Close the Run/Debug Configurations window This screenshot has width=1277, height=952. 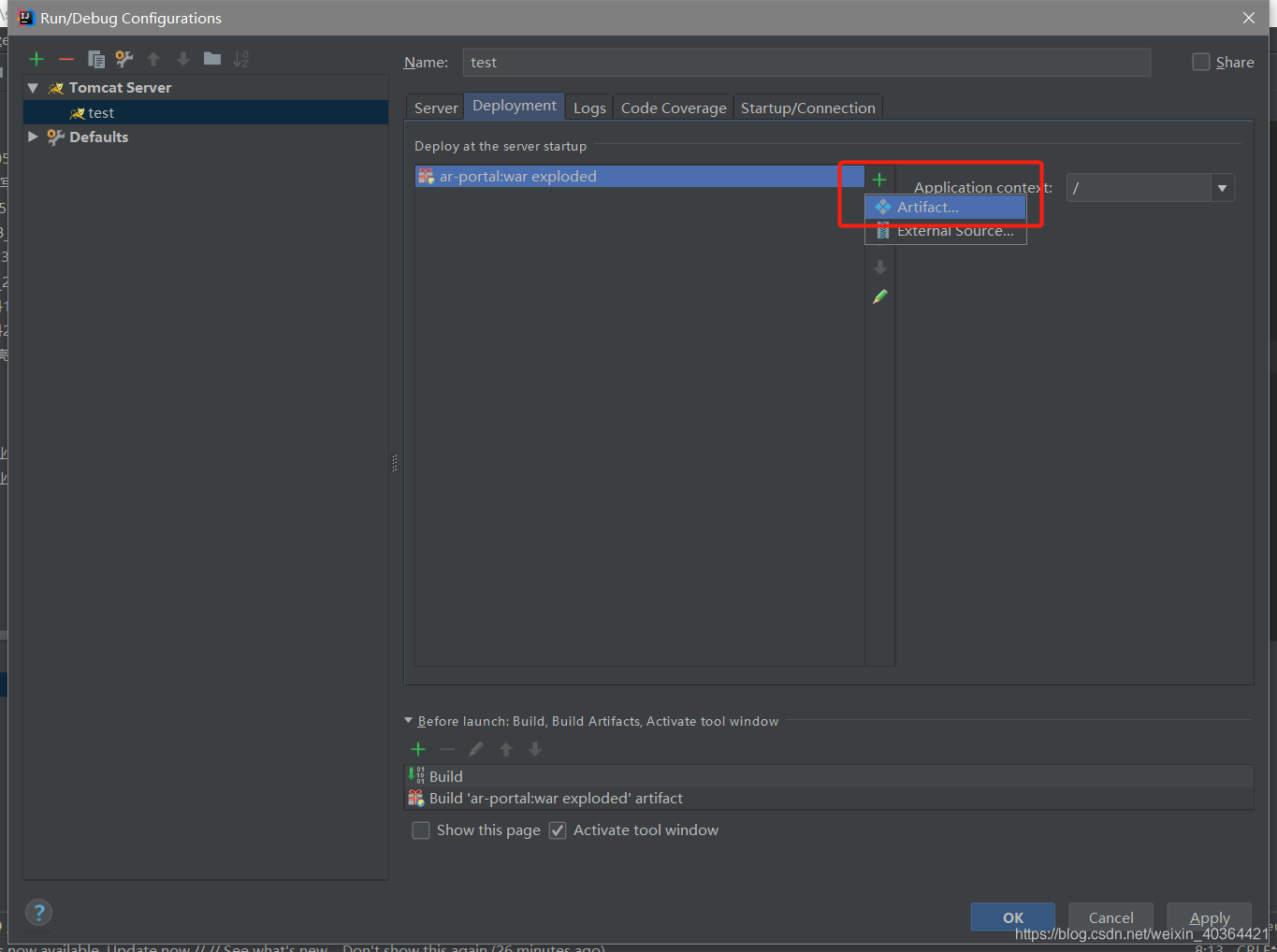[1249, 18]
